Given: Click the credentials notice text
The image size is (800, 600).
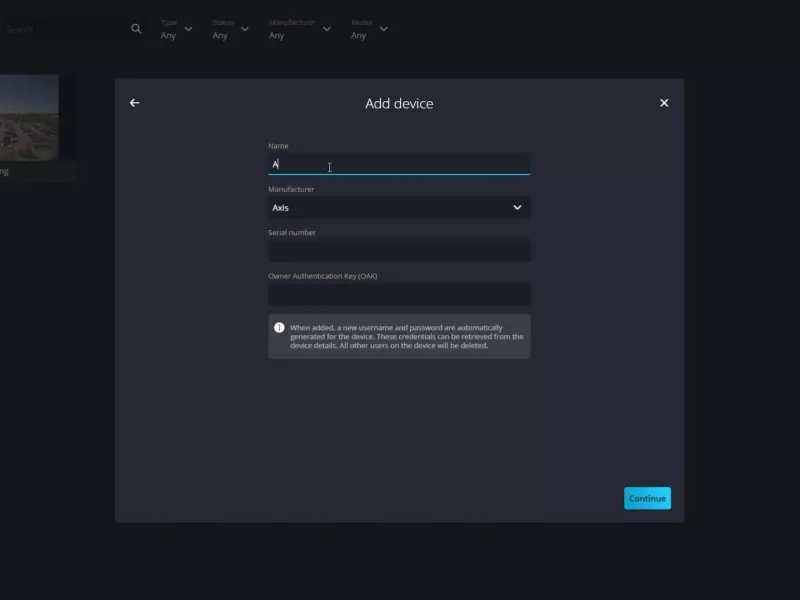Looking at the screenshot, I should point(406,337).
